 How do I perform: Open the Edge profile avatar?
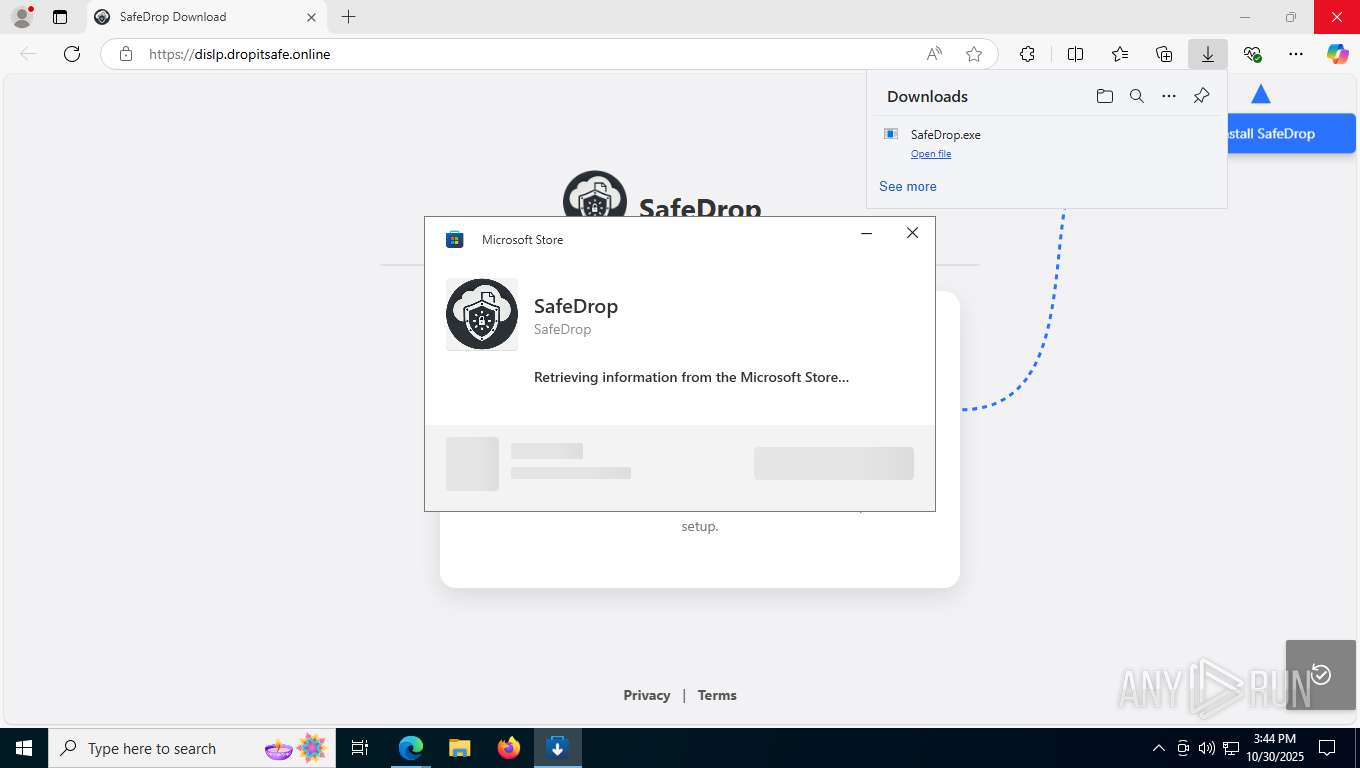[21, 17]
